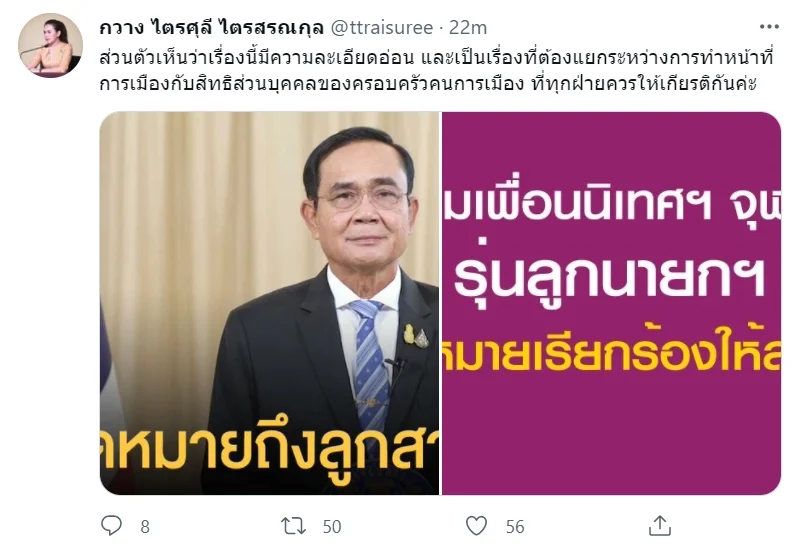The image size is (801, 555).
Task: Open the 22m timestamp link
Action: pyautogui.click(x=468, y=28)
